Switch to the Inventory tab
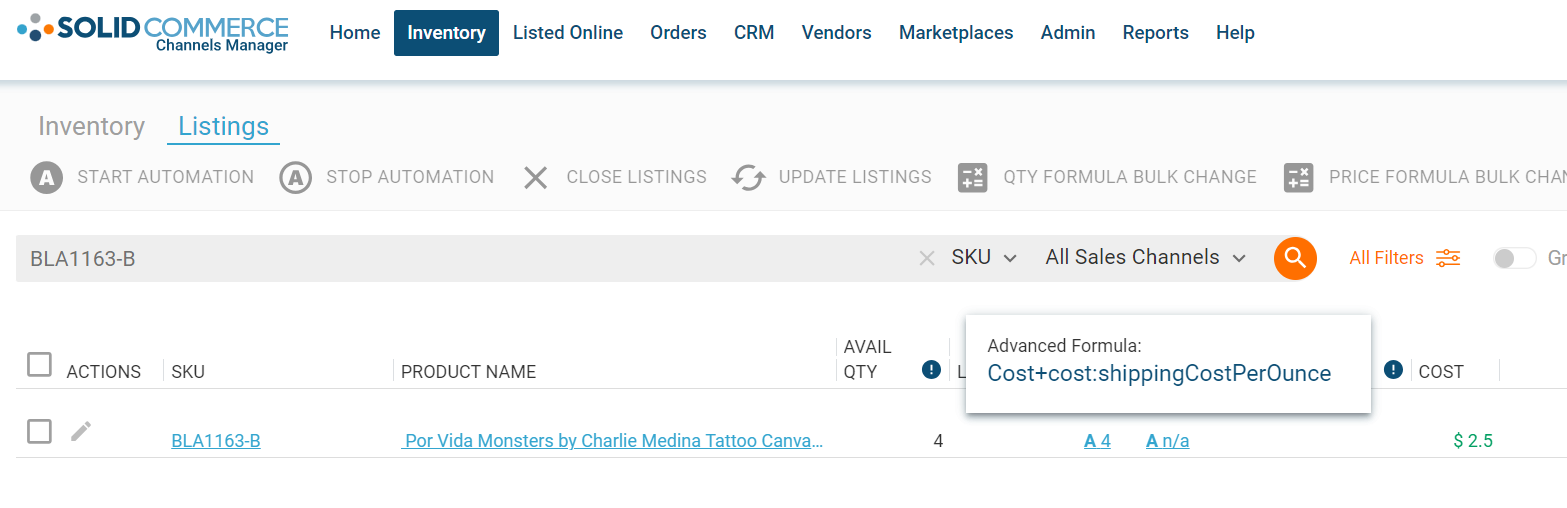This screenshot has height=508, width=1567. [x=91, y=126]
